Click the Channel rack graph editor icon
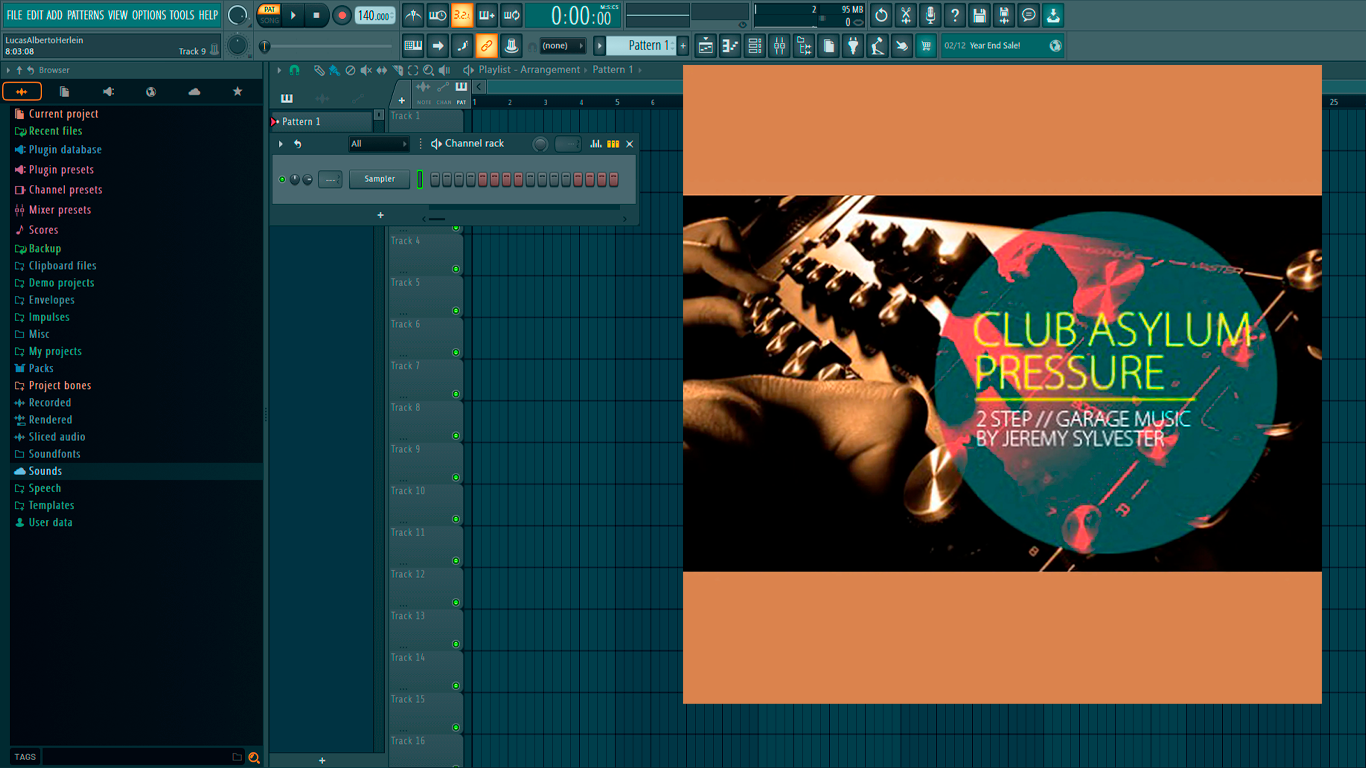1366x768 pixels. pyautogui.click(x=596, y=144)
